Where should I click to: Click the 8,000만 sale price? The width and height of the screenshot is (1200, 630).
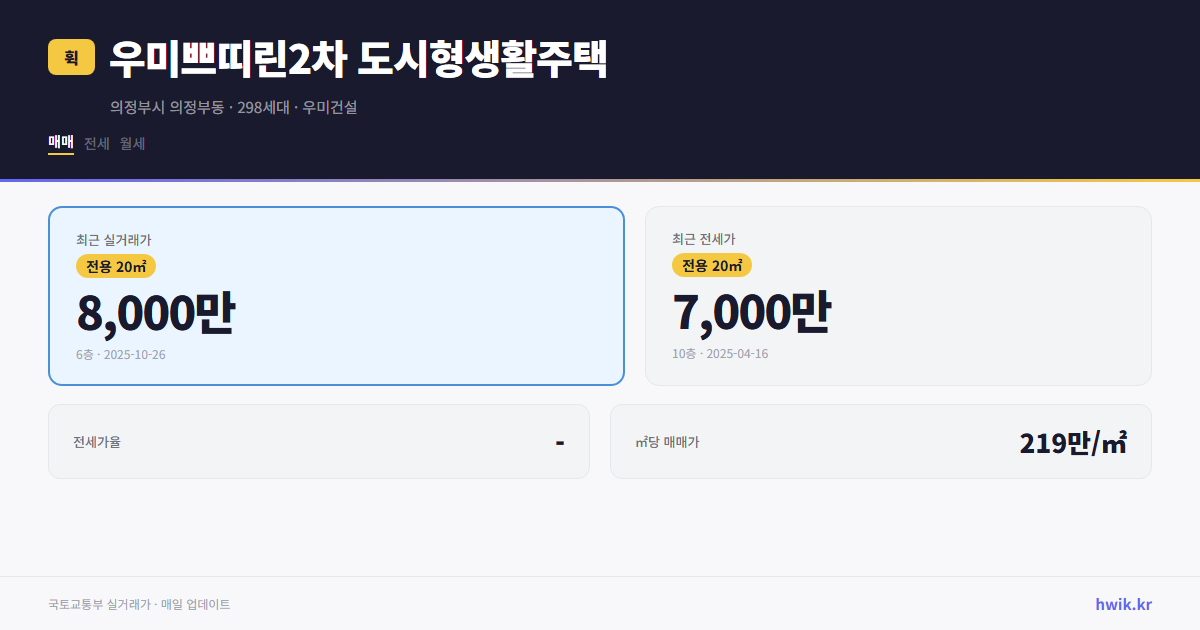pyautogui.click(x=156, y=311)
